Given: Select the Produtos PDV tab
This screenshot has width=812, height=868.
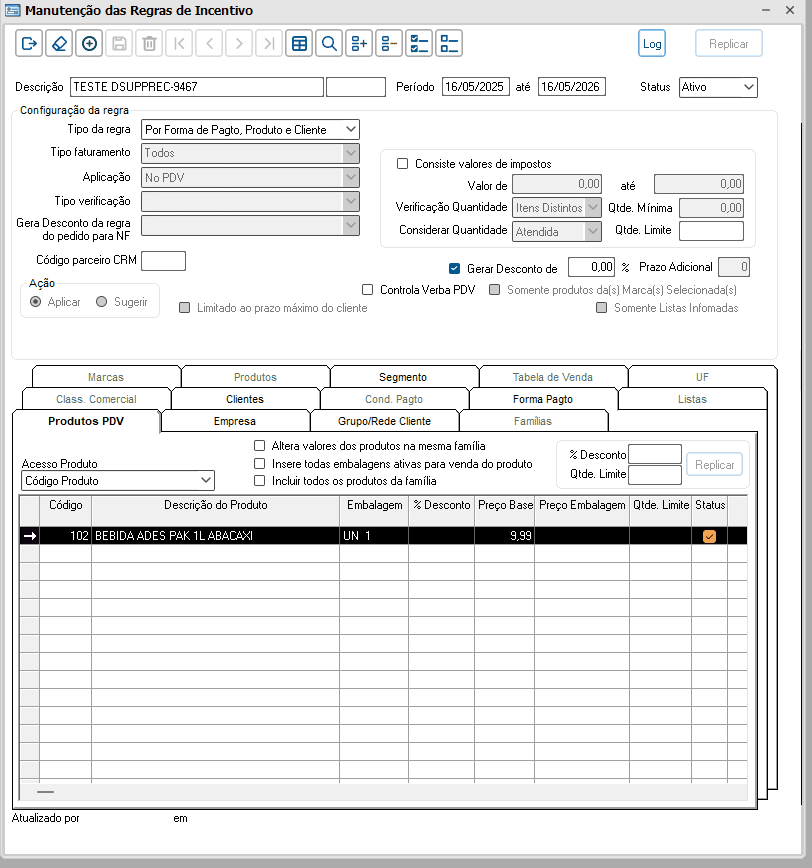Looking at the screenshot, I should (x=86, y=421).
